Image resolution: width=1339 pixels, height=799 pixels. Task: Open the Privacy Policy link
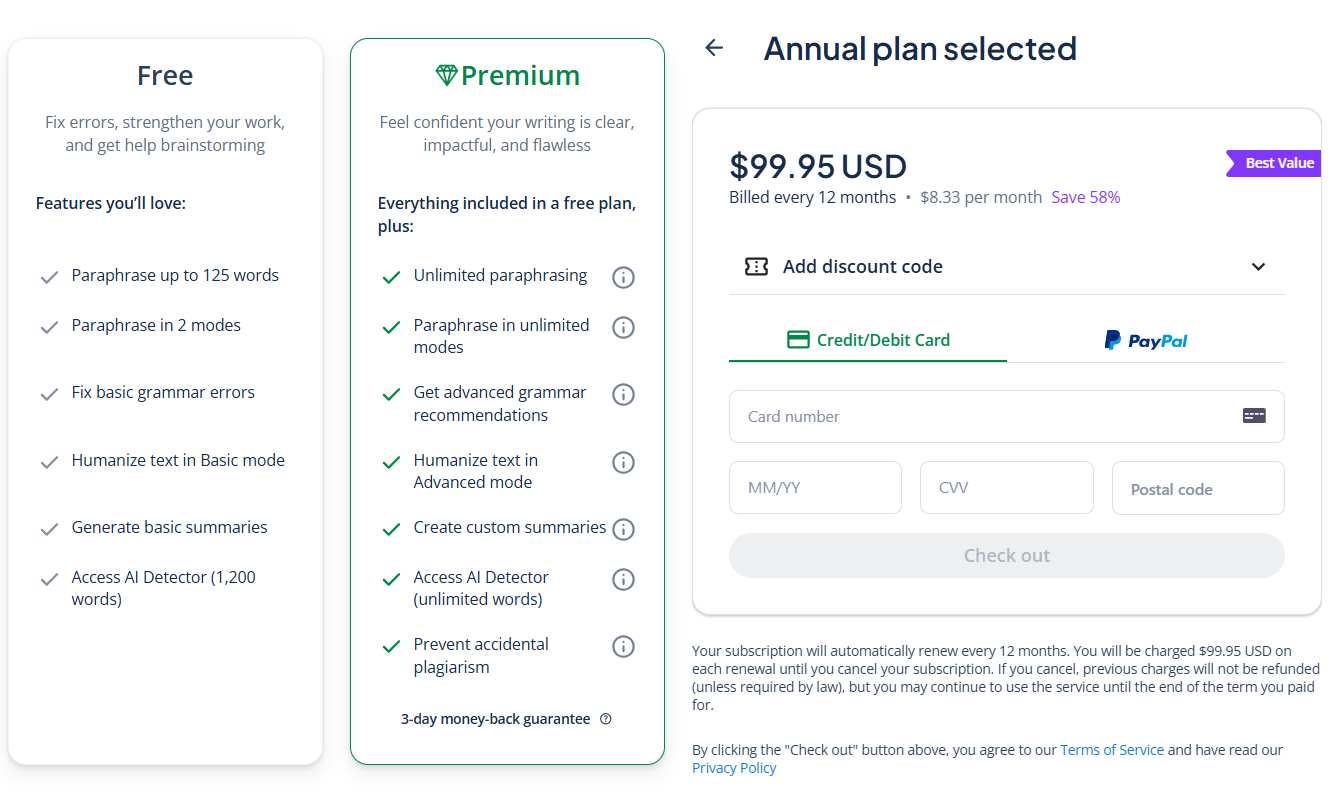[734, 768]
